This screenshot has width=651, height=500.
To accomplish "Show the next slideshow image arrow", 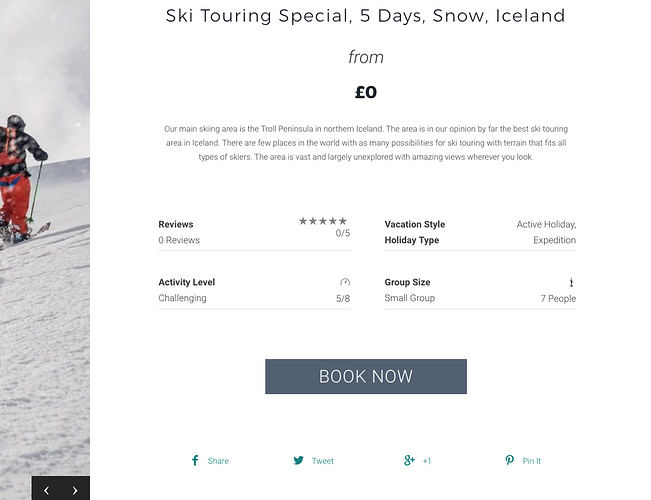I will (x=75, y=490).
